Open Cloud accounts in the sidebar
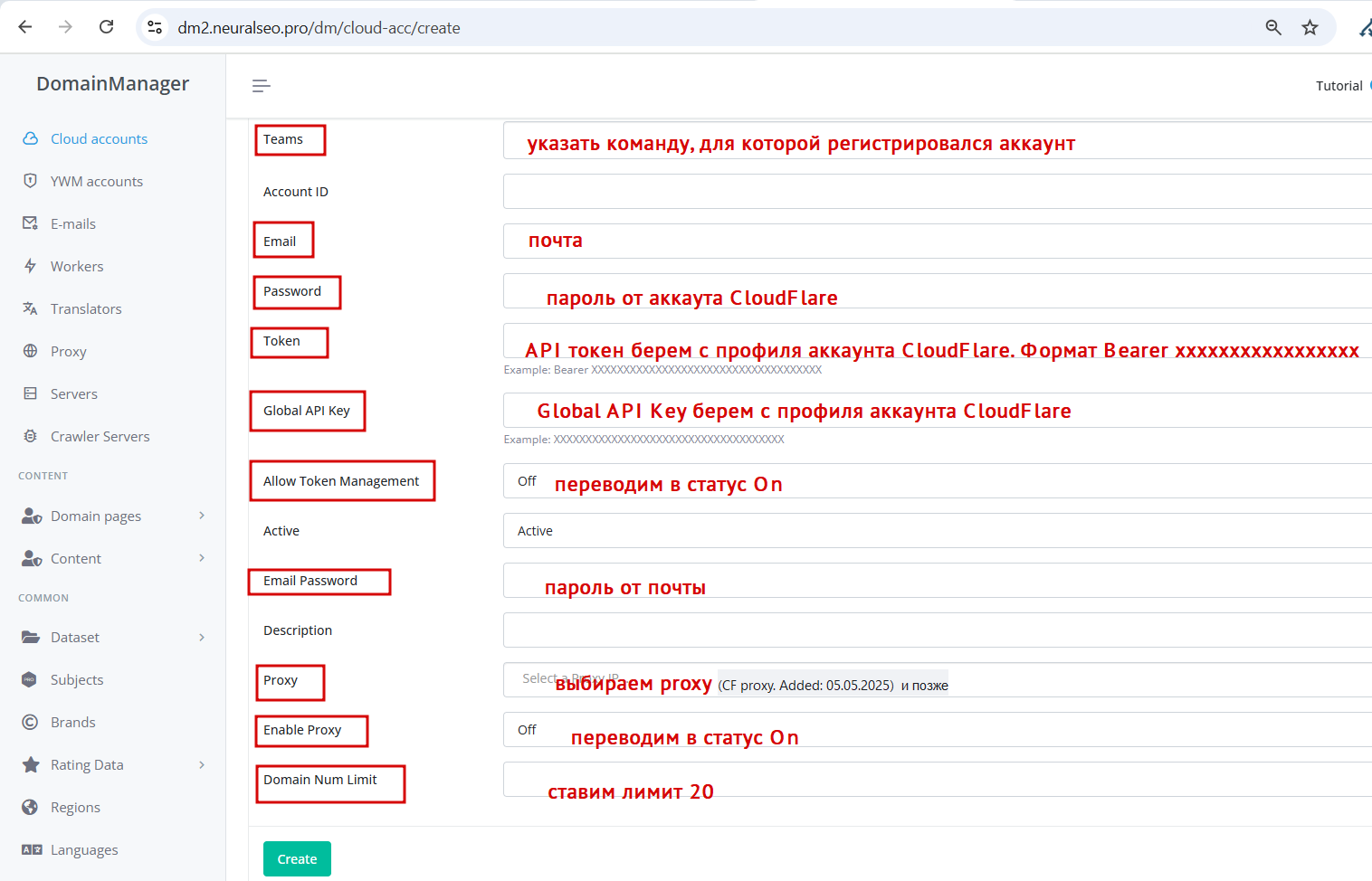 coord(99,138)
